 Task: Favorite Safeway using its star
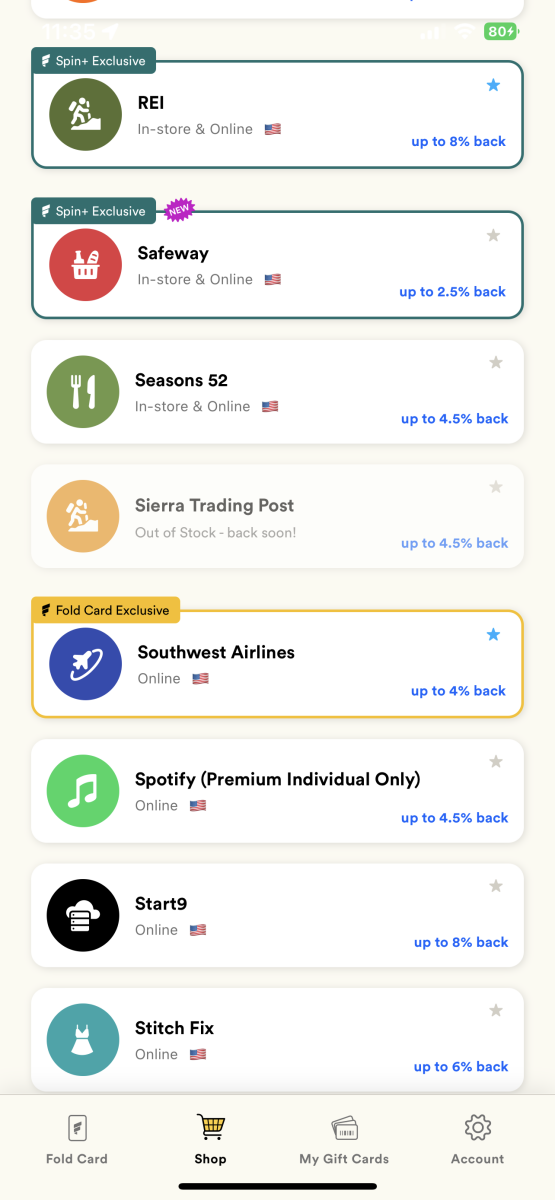click(493, 236)
